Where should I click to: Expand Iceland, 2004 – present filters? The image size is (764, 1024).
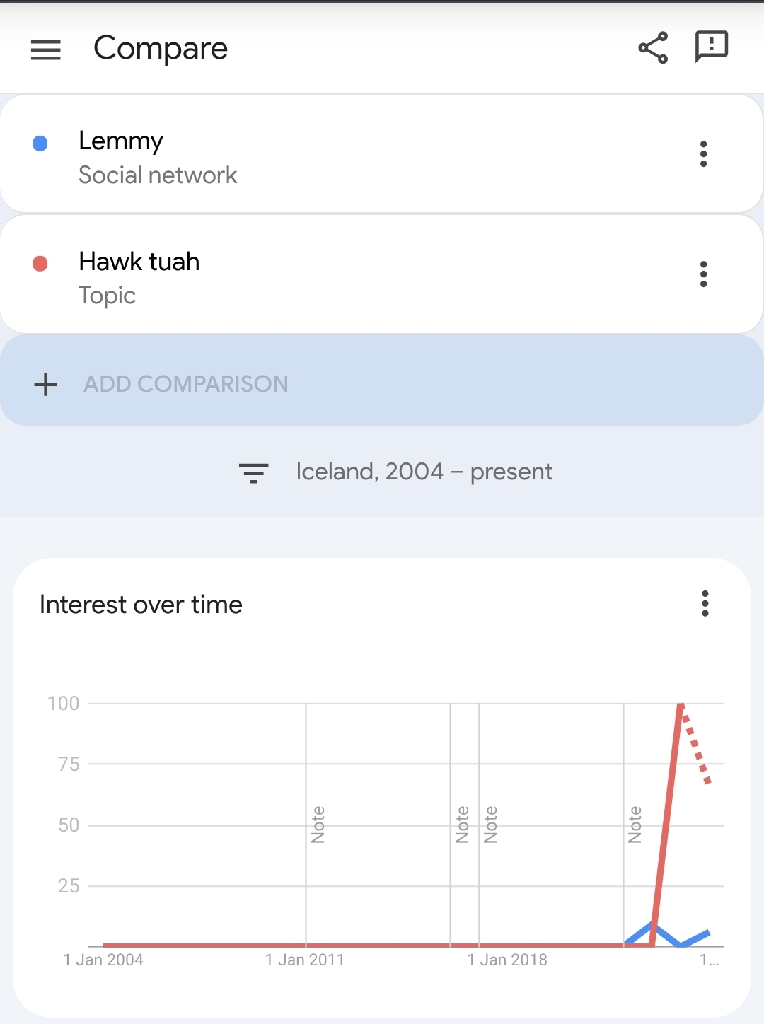click(424, 472)
